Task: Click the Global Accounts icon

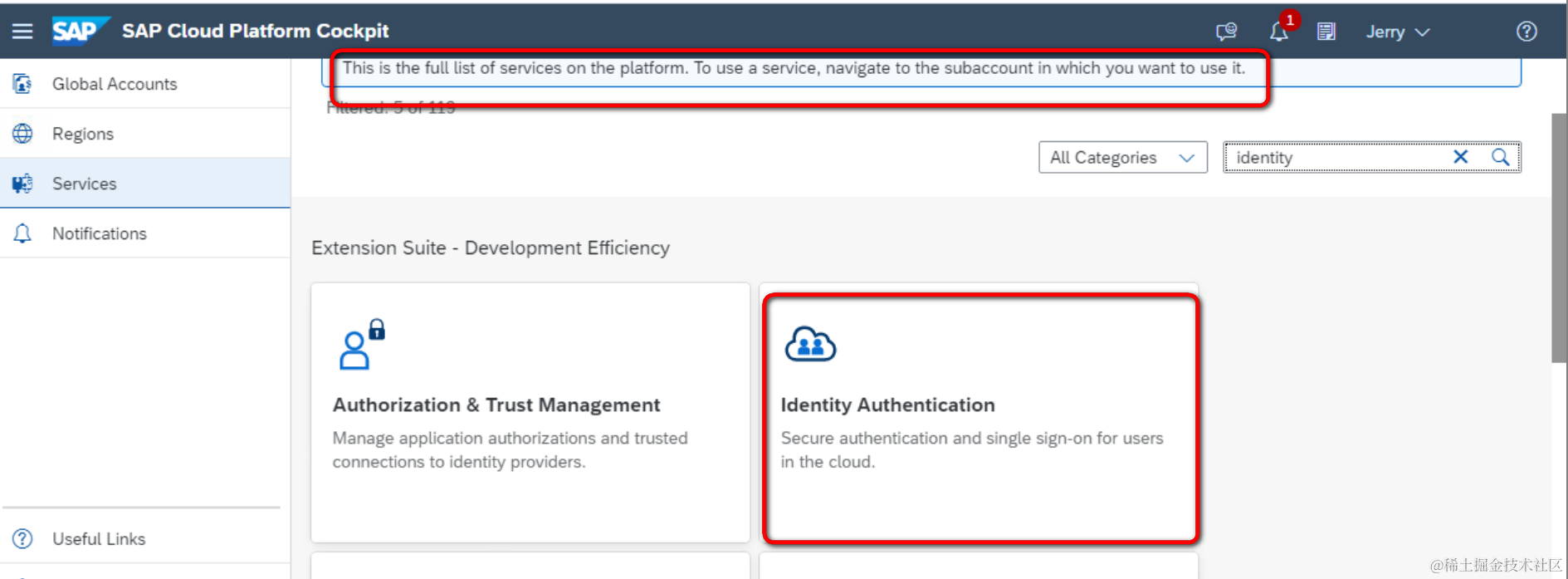Action: point(22,84)
